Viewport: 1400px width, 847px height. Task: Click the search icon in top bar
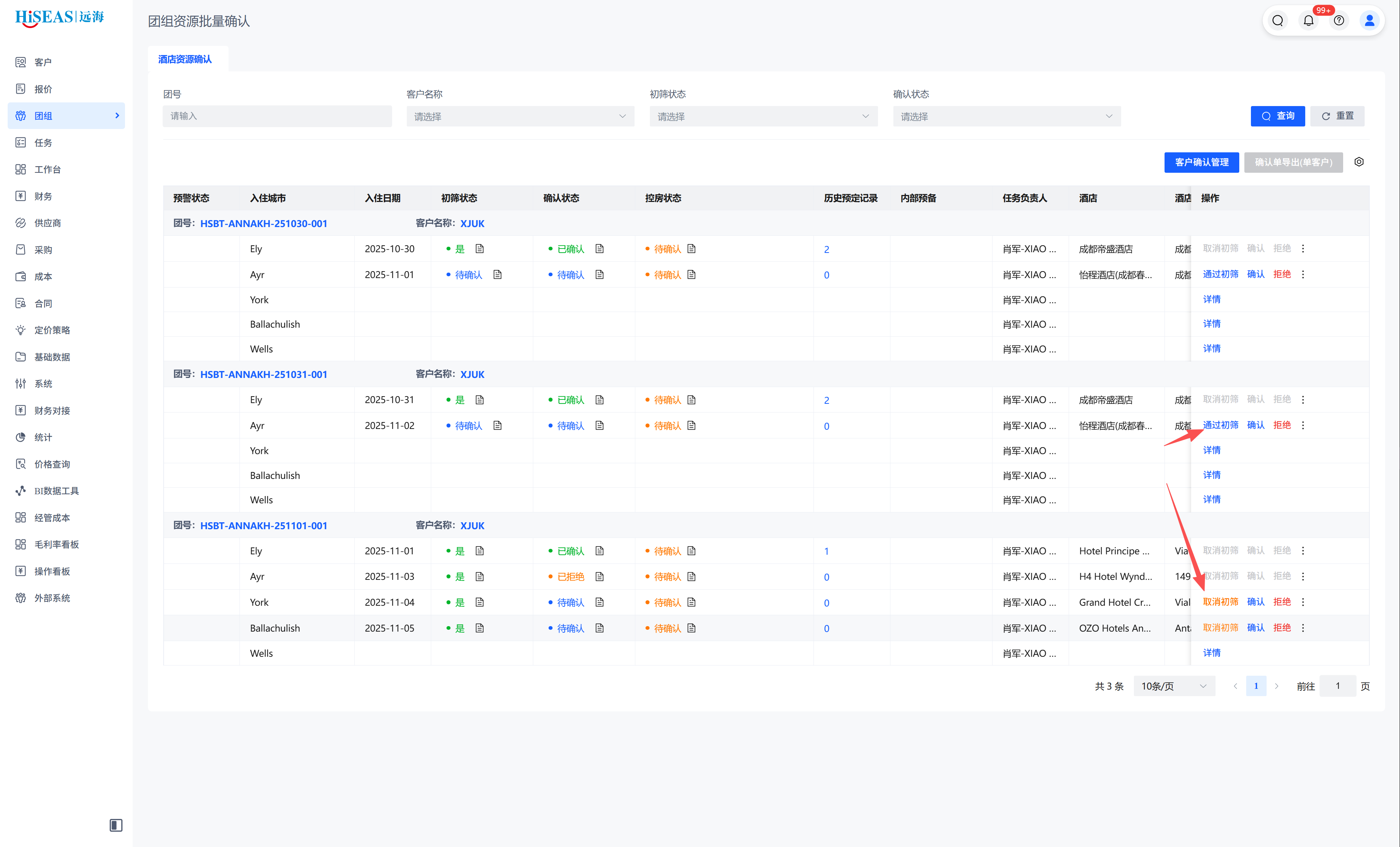click(x=1277, y=21)
